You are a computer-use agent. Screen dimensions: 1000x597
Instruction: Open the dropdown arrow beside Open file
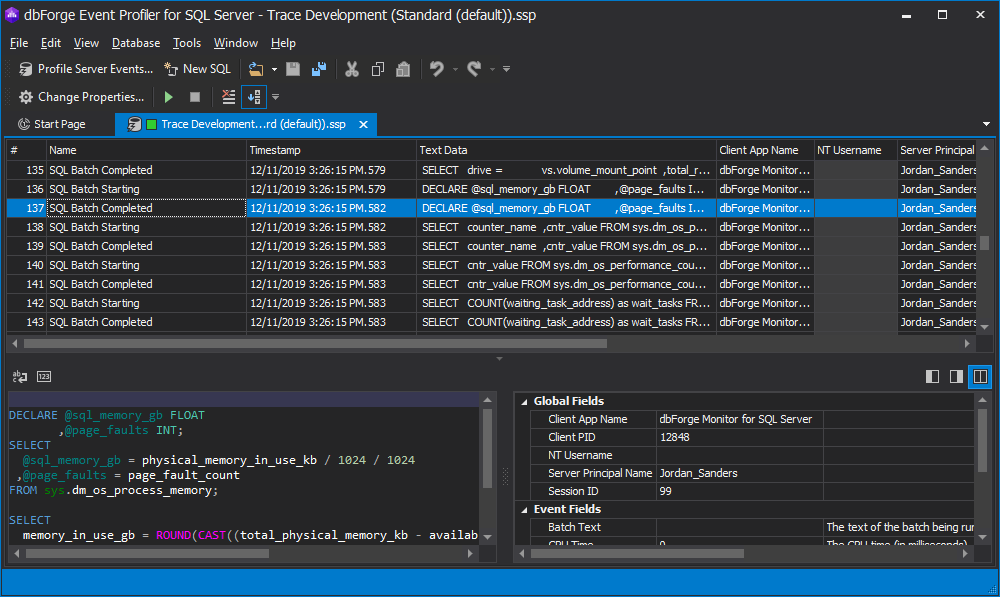(274, 69)
